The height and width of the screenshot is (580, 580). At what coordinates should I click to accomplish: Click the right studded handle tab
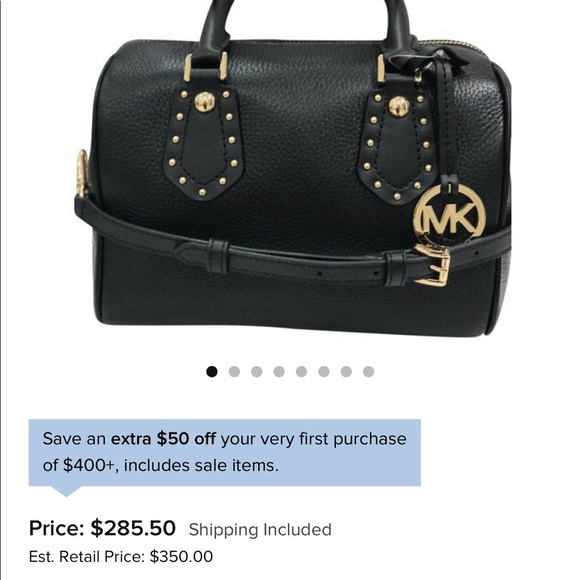397,147
